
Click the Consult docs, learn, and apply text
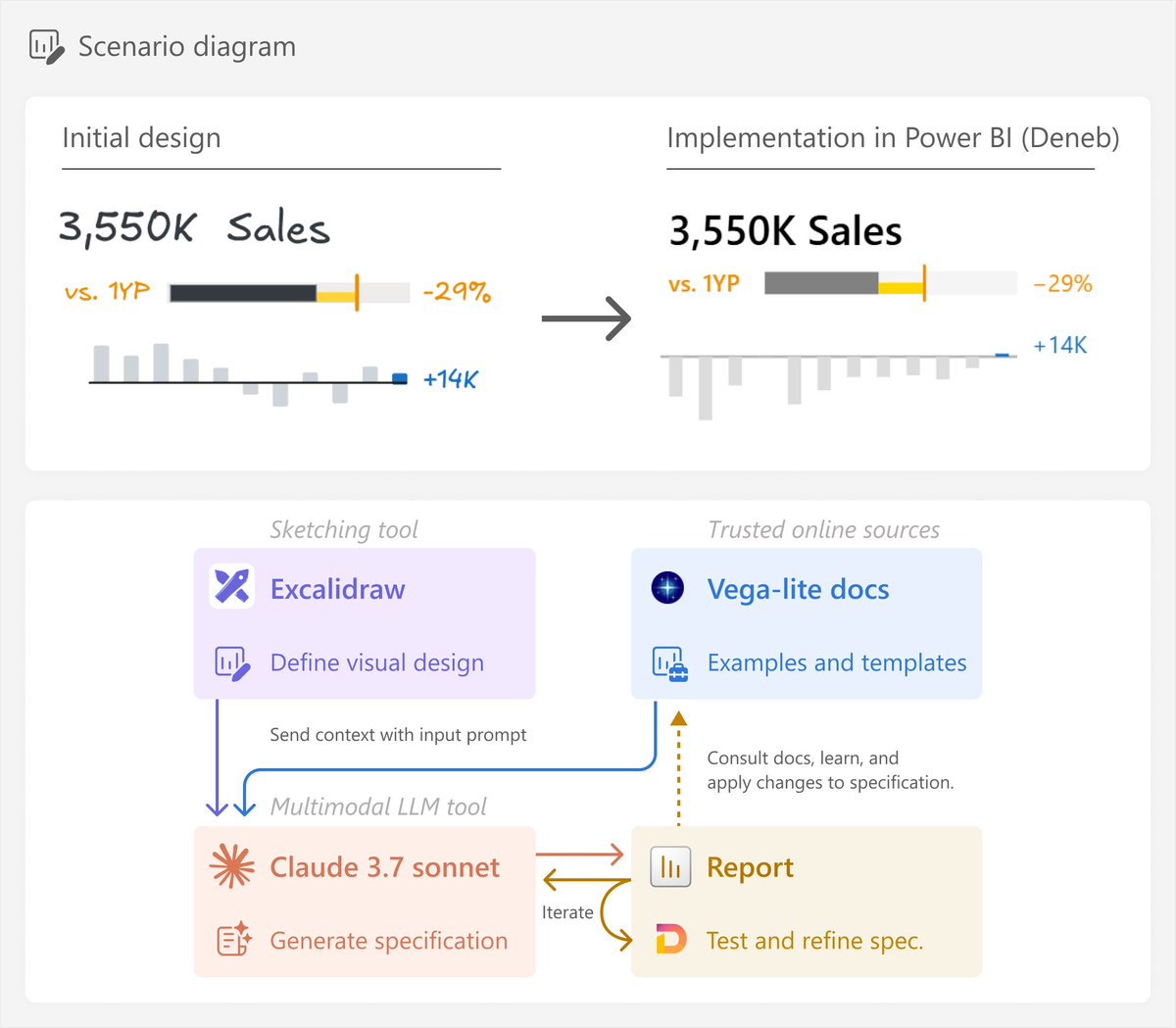coord(830,770)
